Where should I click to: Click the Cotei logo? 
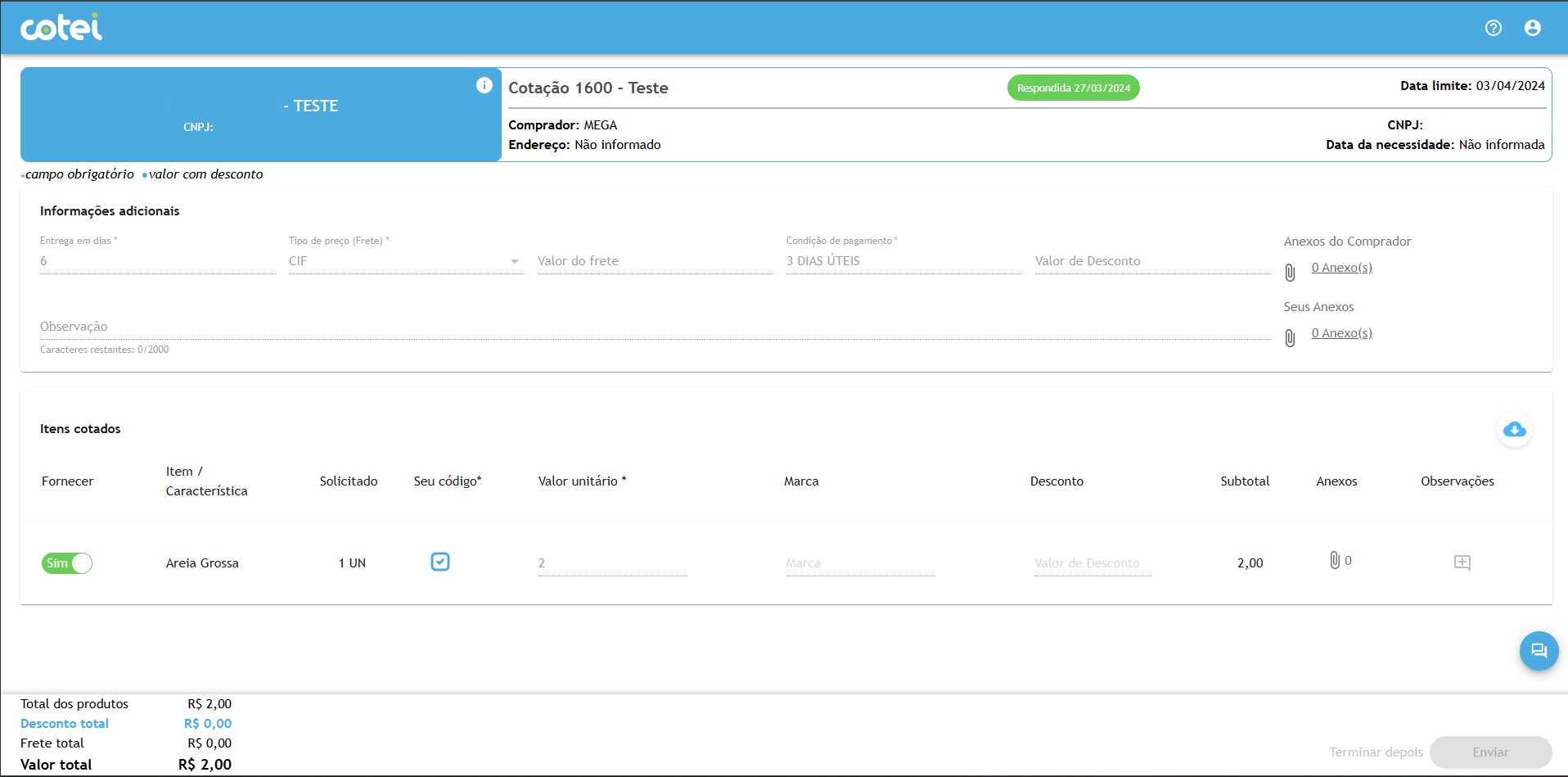tap(61, 28)
